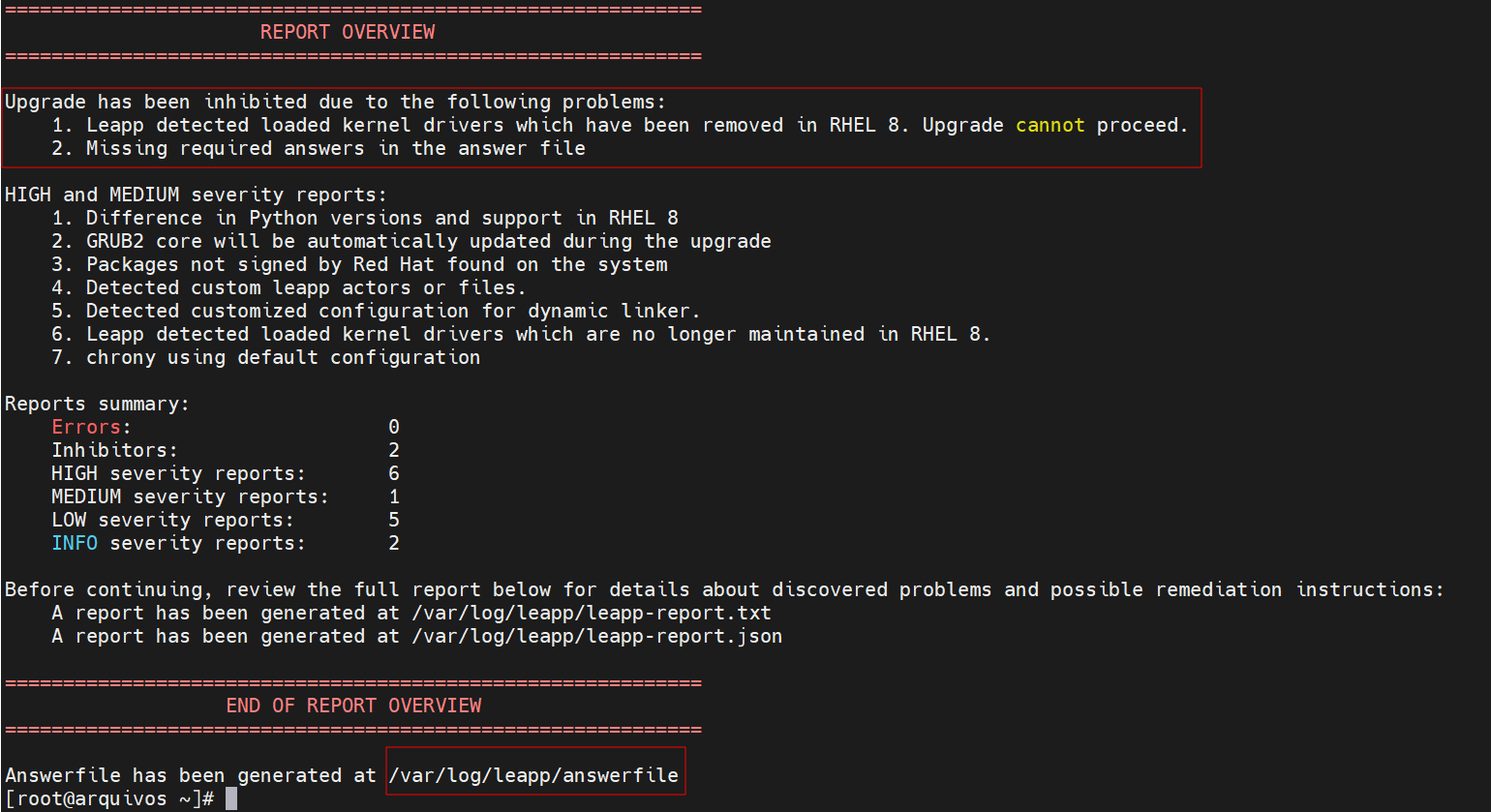Click the "Missing required answers" inhibitor line
The image size is (1491, 812).
335,148
